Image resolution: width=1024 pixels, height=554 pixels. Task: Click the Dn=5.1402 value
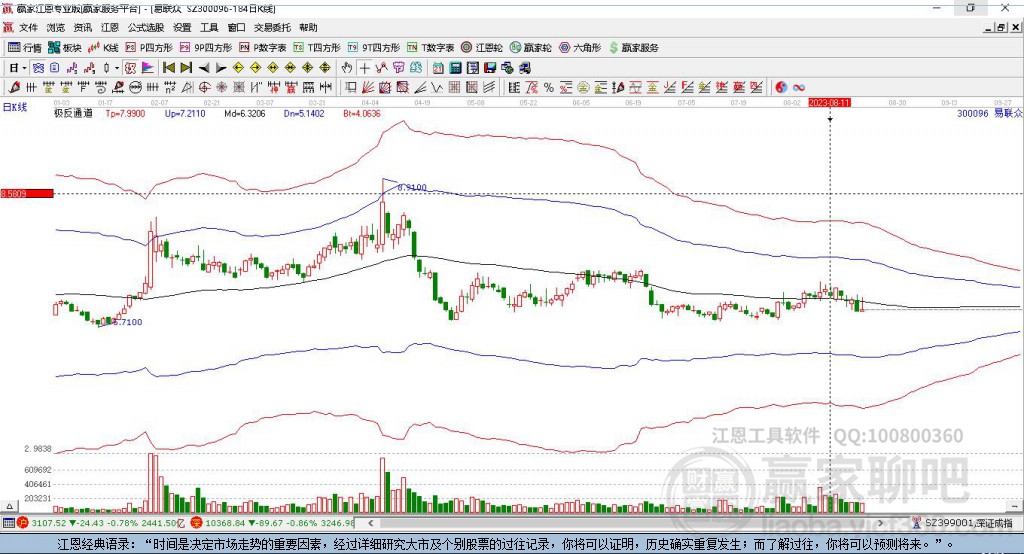click(304, 113)
